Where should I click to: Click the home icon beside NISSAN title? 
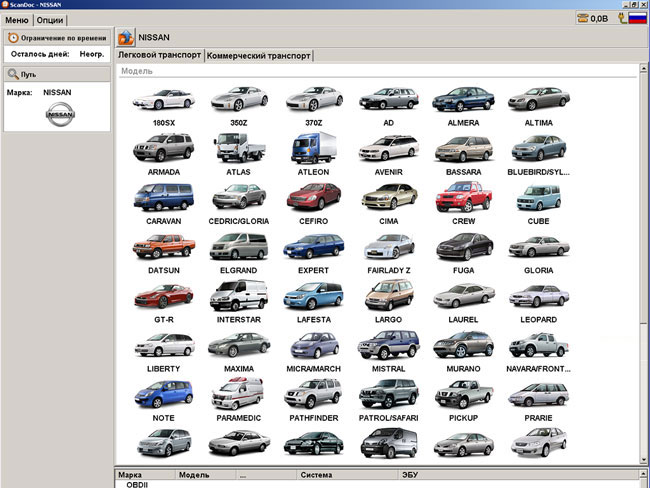tap(126, 38)
